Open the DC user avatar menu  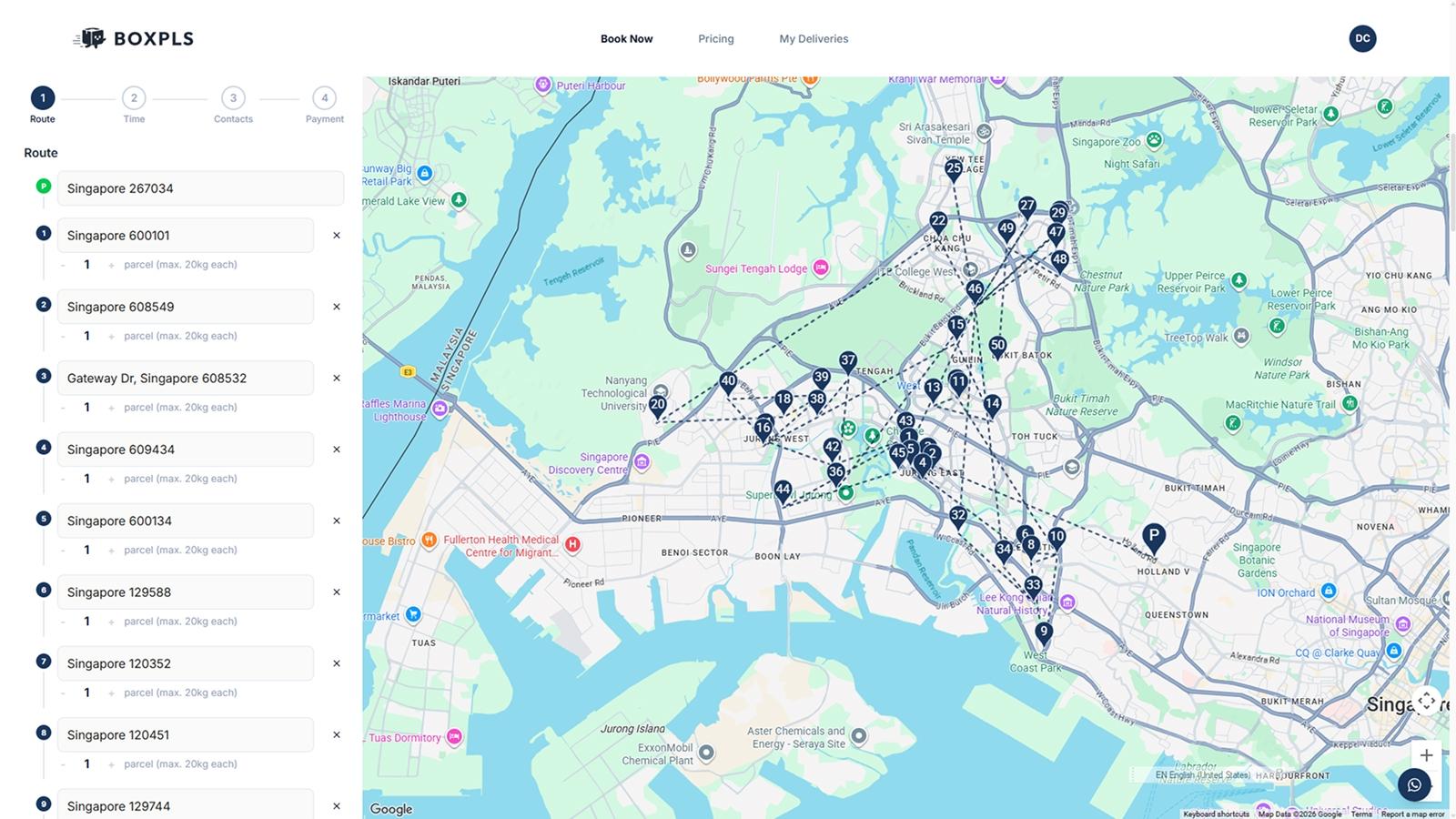tap(1362, 38)
